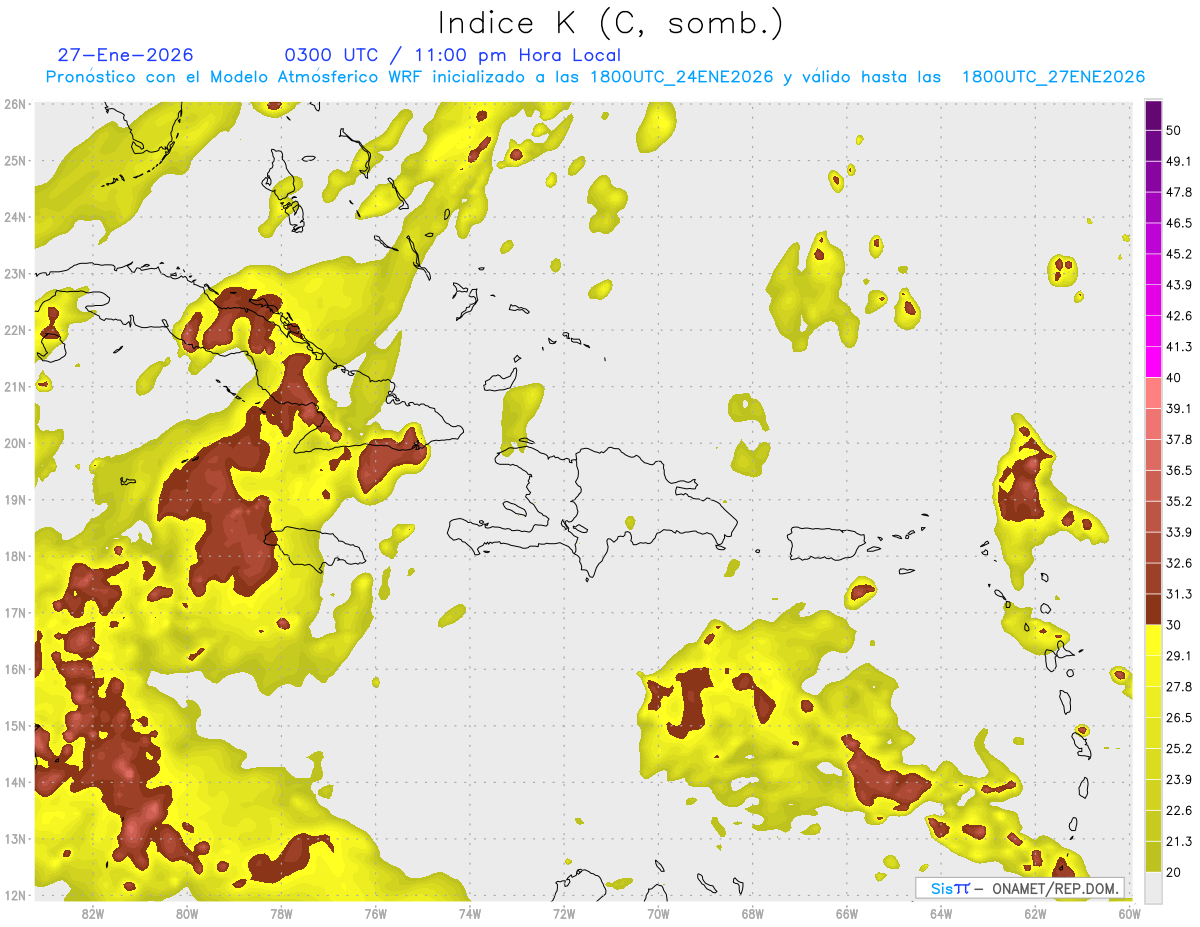Click colorbar value 40
Screen dimensions: 1200x927
pyautogui.click(x=1174, y=378)
